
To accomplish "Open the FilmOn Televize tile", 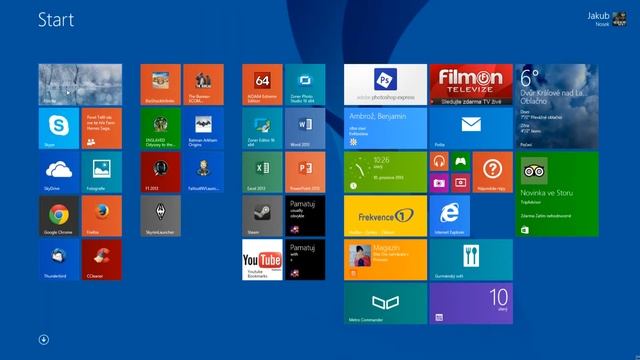I will click(x=471, y=84).
